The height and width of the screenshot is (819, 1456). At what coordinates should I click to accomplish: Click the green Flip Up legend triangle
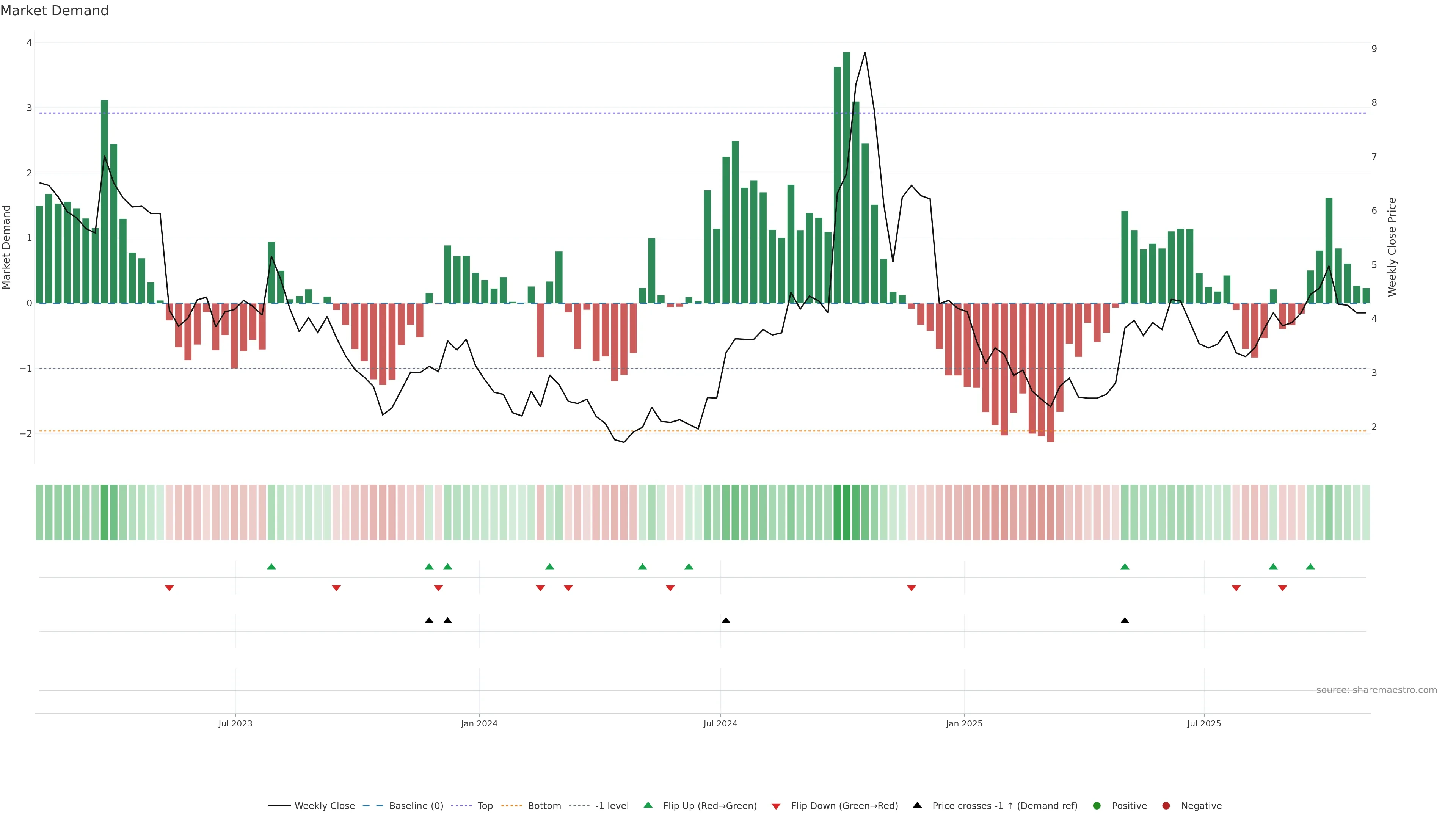point(648,805)
